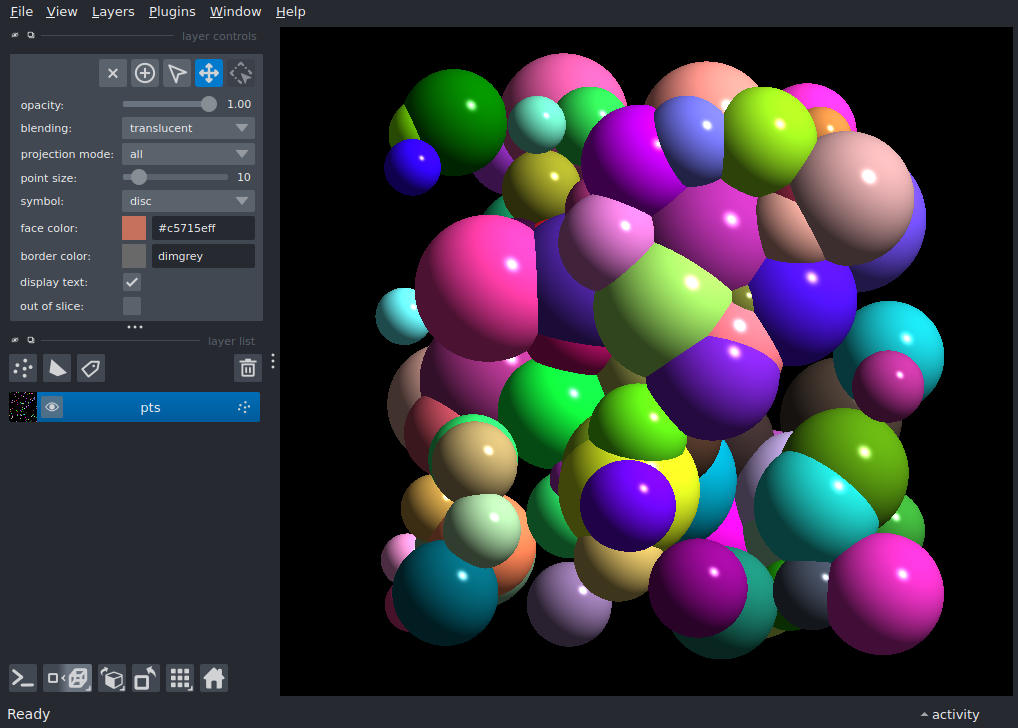Expand the projection mode dropdown
Viewport: 1018px width, 728px height.
[188, 154]
